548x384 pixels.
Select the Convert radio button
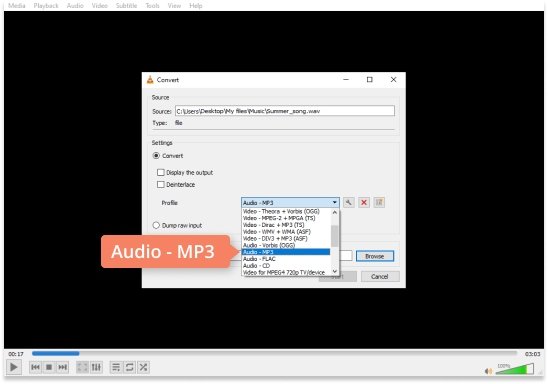tap(156, 155)
